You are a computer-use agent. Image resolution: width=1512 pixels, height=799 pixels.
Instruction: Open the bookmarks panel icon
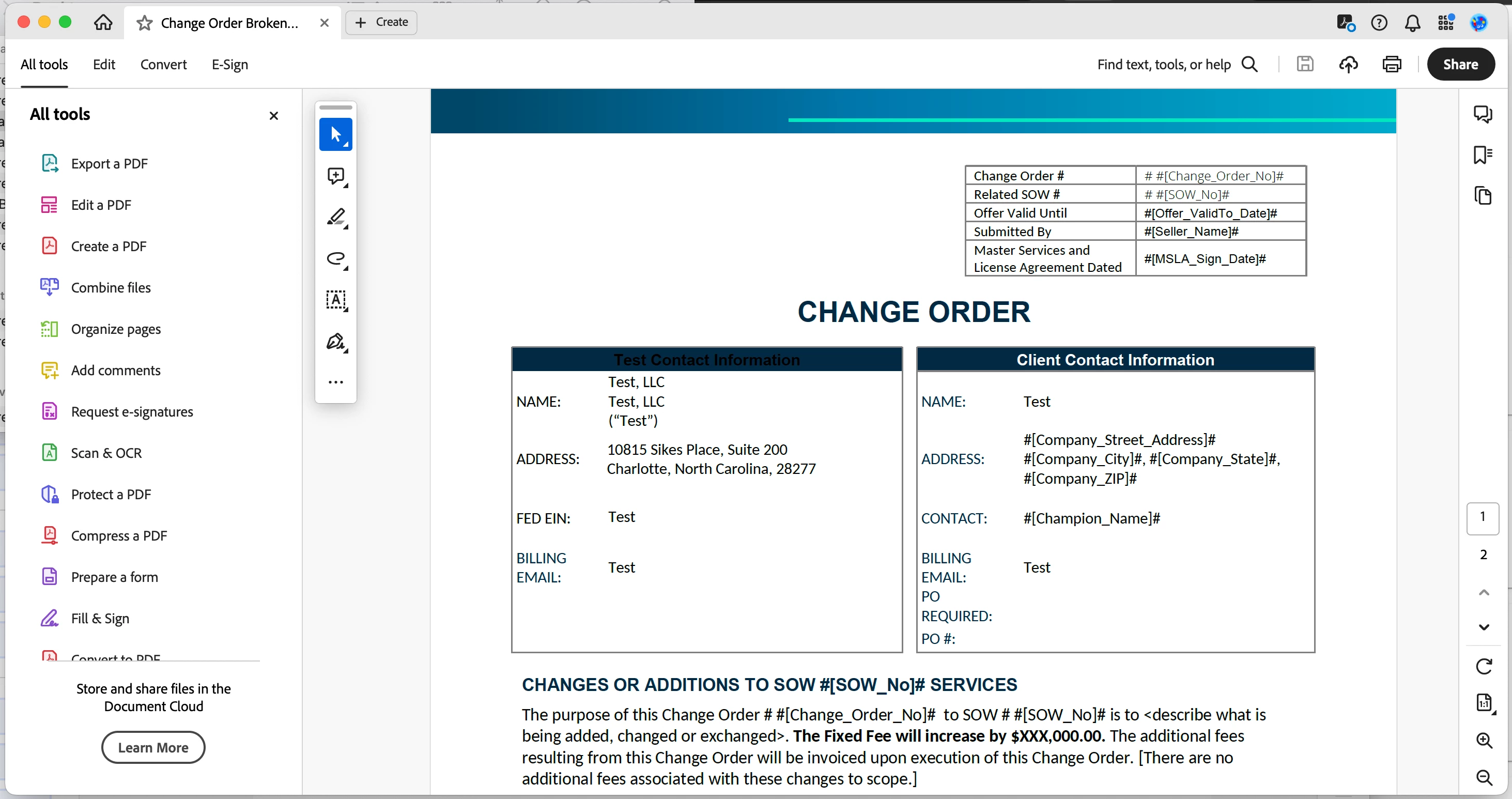point(1483,155)
